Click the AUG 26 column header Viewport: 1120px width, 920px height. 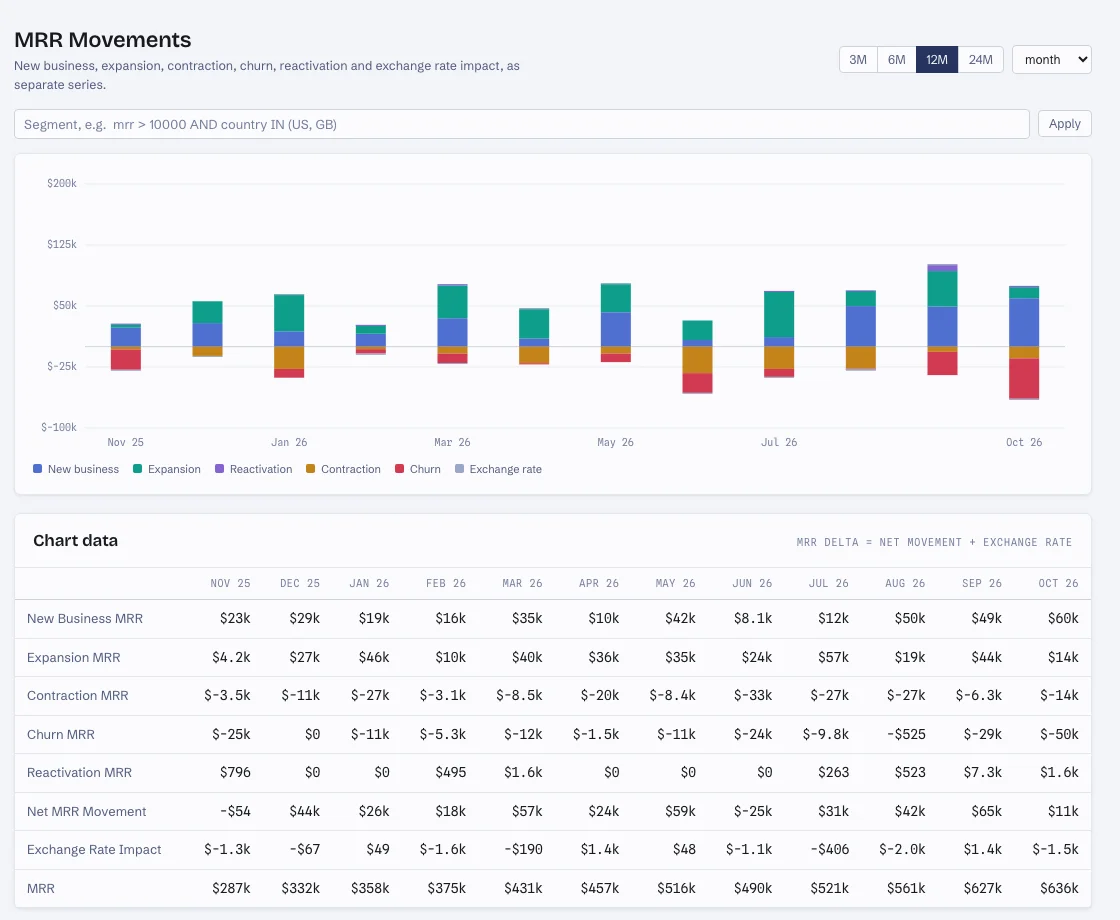point(905,584)
